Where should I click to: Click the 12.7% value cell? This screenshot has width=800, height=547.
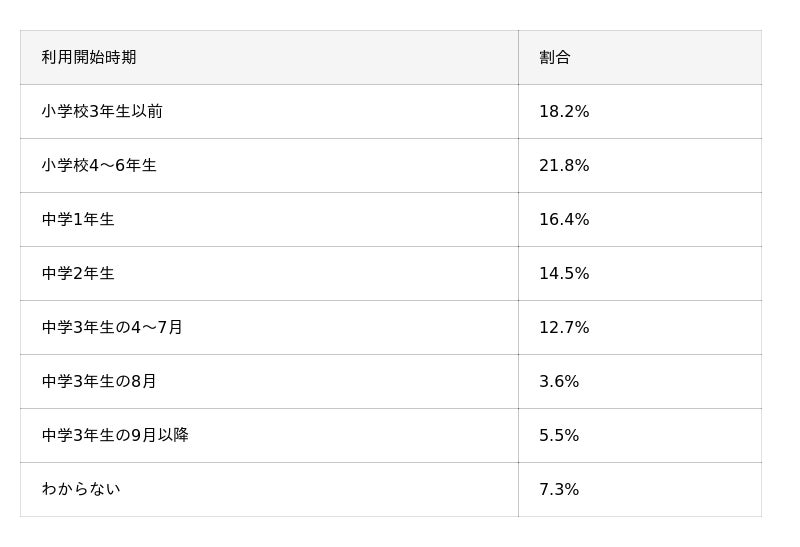click(x=564, y=328)
